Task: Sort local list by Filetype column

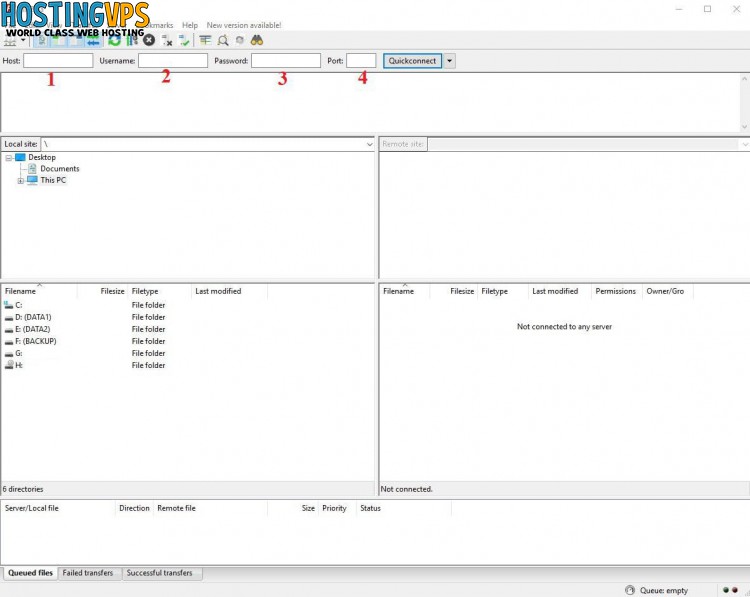Action: 159,291
